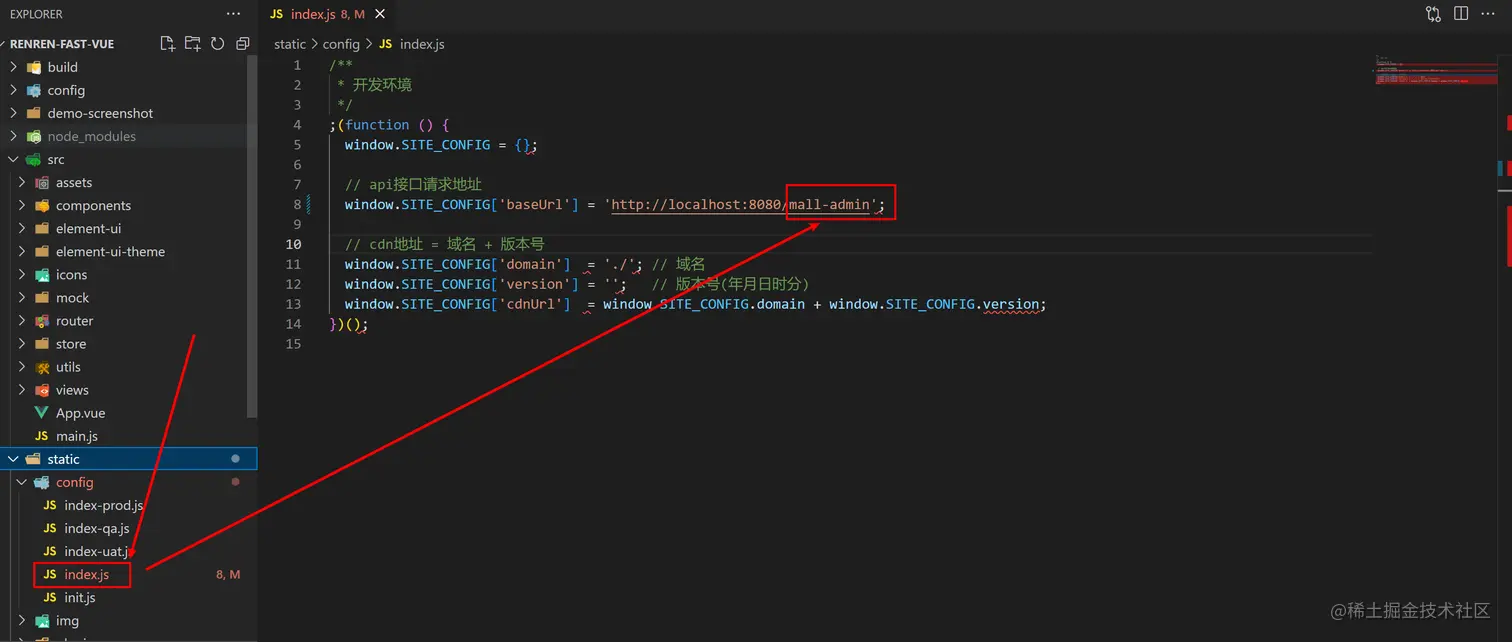1512x642 pixels.
Task: Click the 'cdnUrl' config code line
Action: pyautogui.click(x=695, y=304)
